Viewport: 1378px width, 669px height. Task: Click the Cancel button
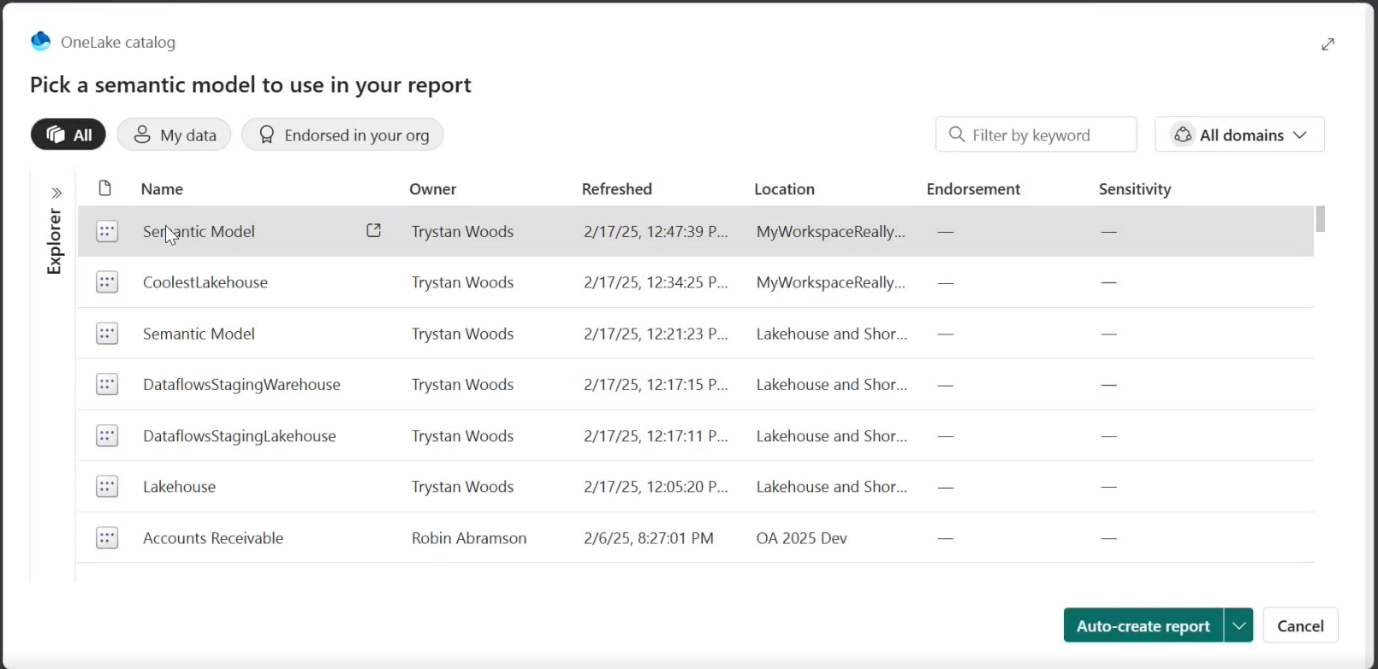tap(1299, 625)
